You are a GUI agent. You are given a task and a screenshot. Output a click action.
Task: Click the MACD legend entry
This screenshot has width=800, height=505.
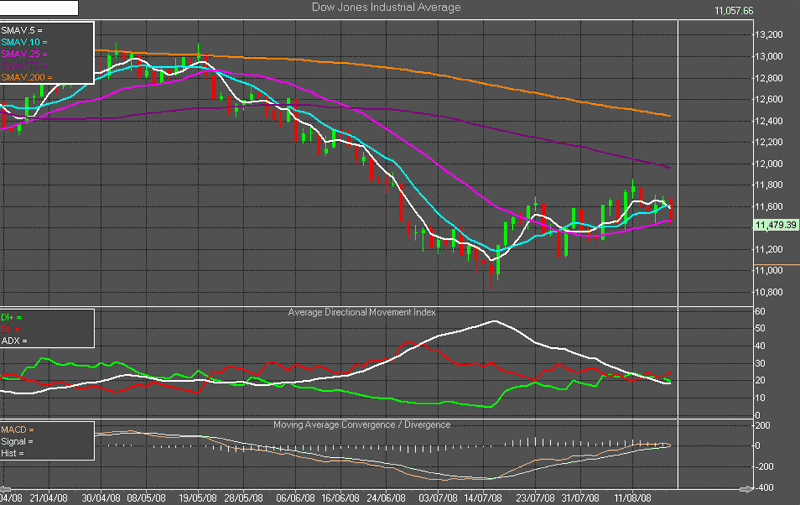[17, 430]
